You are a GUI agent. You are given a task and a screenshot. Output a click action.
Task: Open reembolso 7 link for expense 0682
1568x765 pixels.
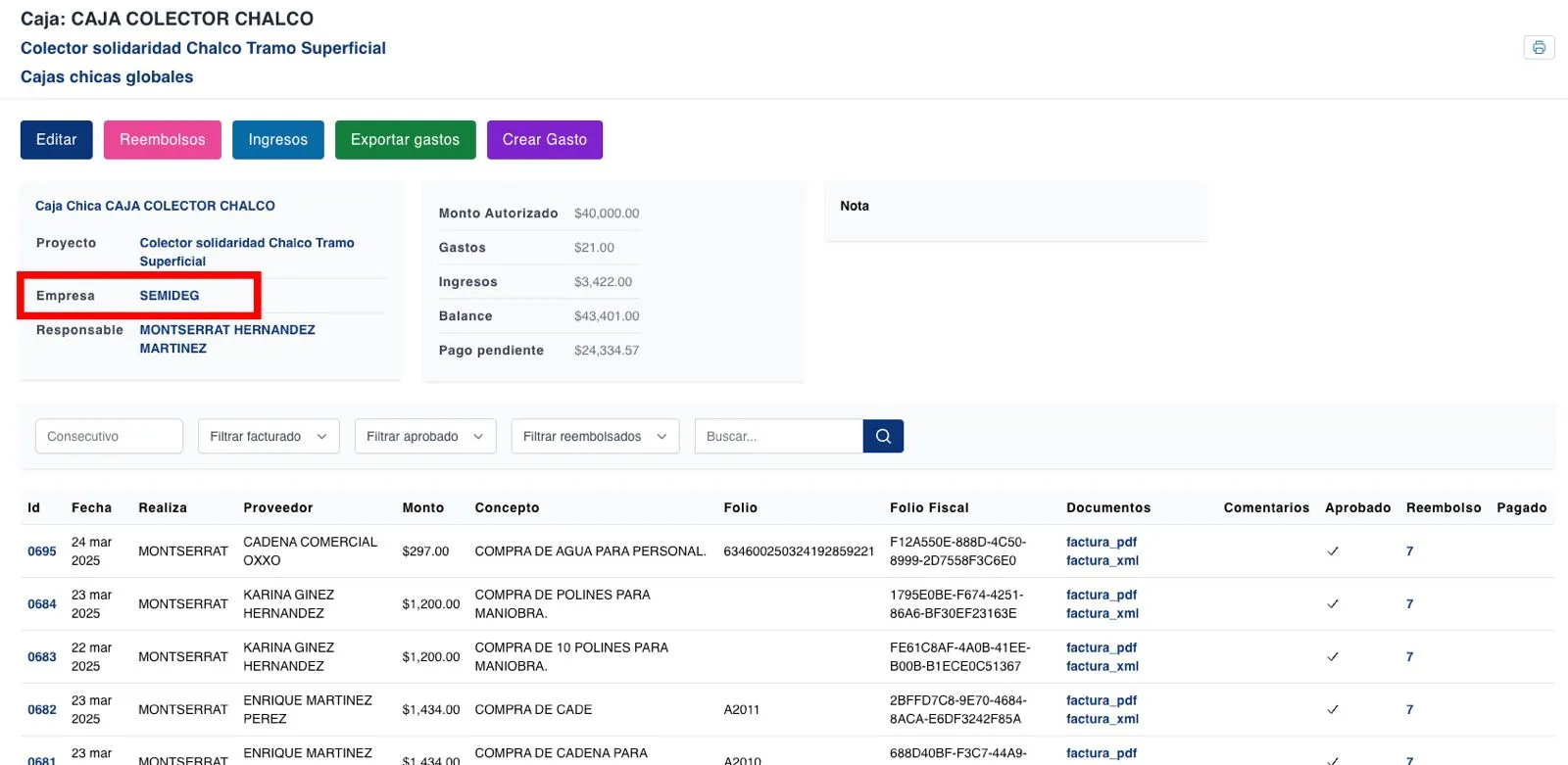[x=1409, y=709]
